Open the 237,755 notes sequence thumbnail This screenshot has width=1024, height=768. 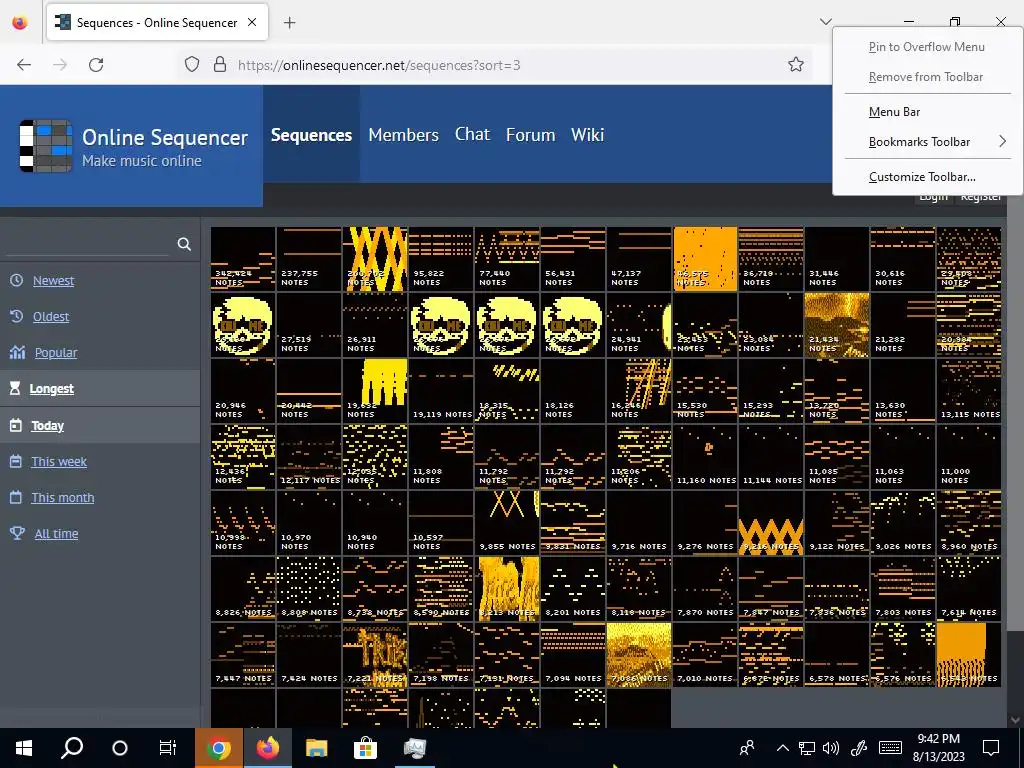point(309,259)
